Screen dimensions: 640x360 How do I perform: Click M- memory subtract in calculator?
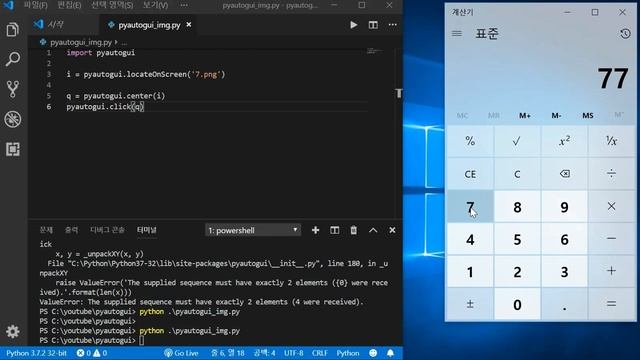[x=556, y=116]
